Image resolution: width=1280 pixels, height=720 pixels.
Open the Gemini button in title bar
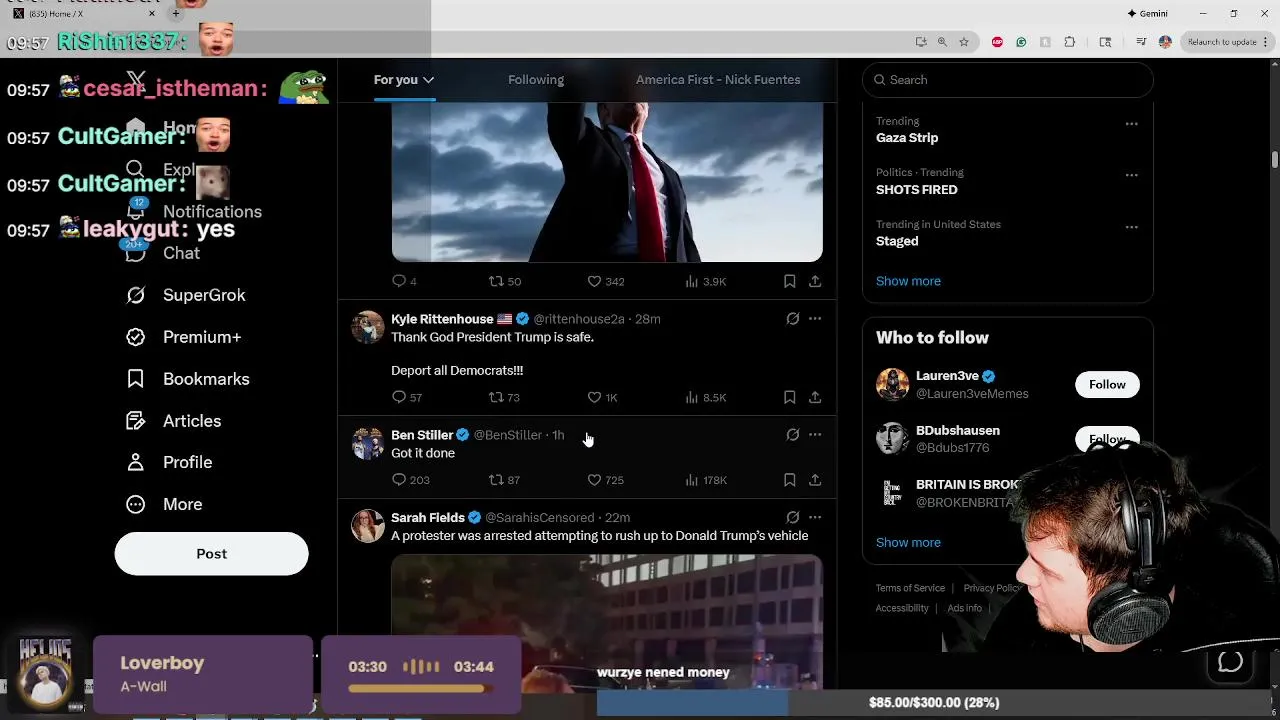(1147, 13)
